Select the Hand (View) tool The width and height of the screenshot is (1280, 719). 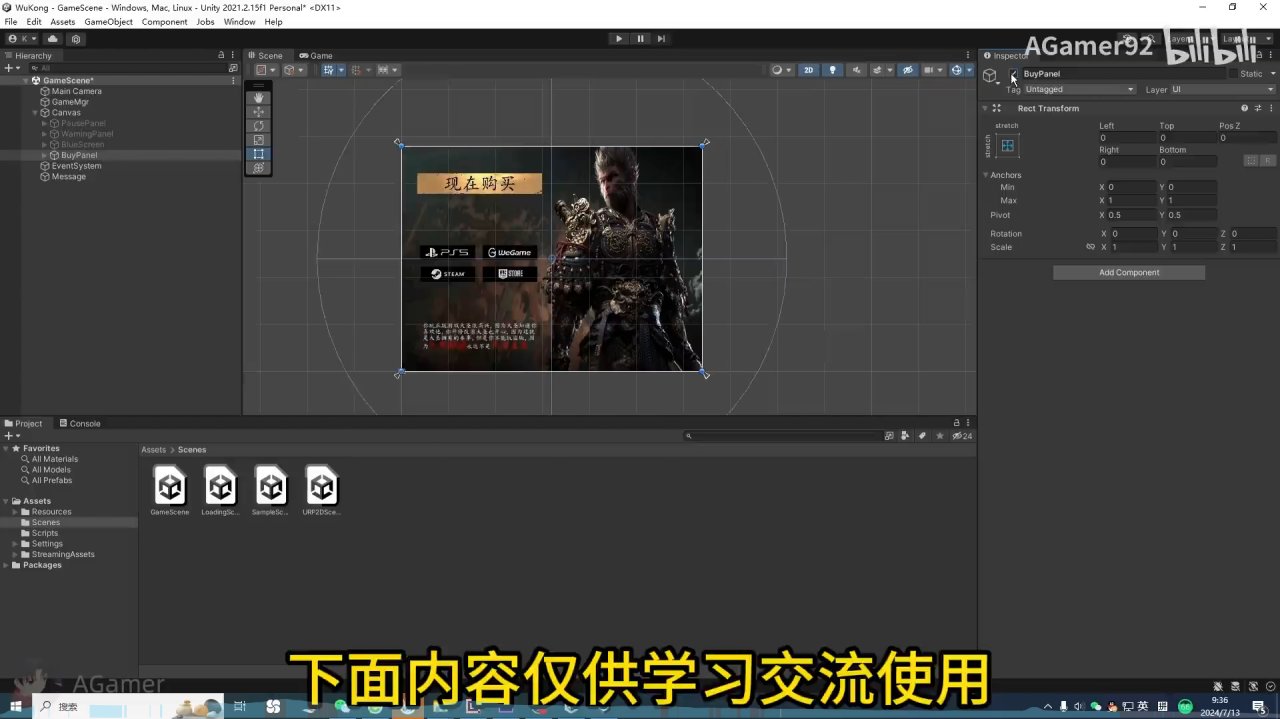point(259,98)
